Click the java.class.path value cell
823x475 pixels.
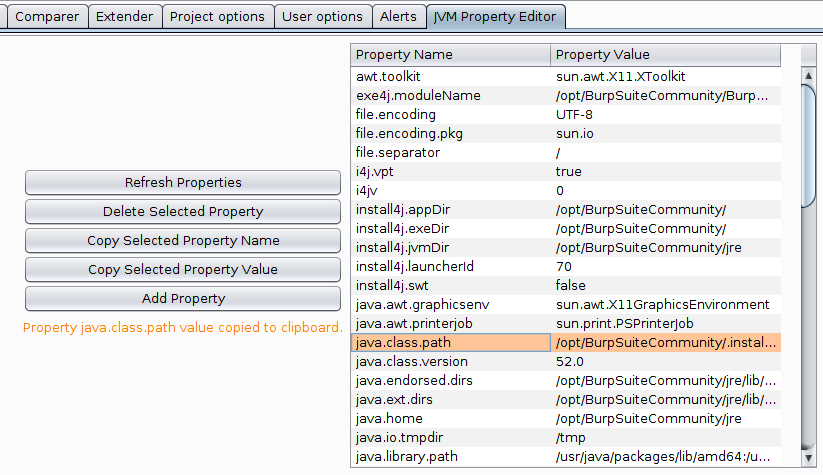[x=666, y=342]
